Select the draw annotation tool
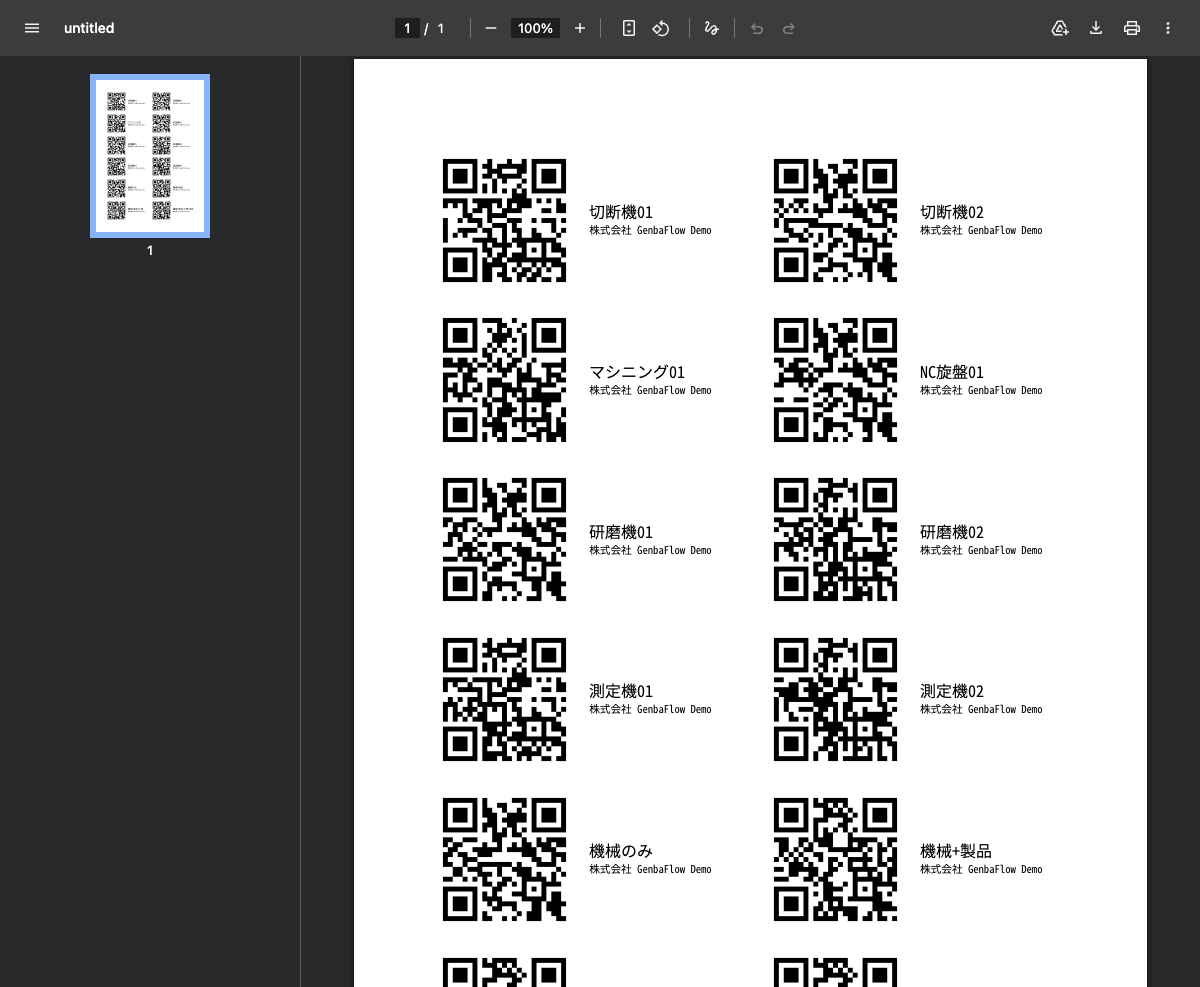 pos(712,28)
